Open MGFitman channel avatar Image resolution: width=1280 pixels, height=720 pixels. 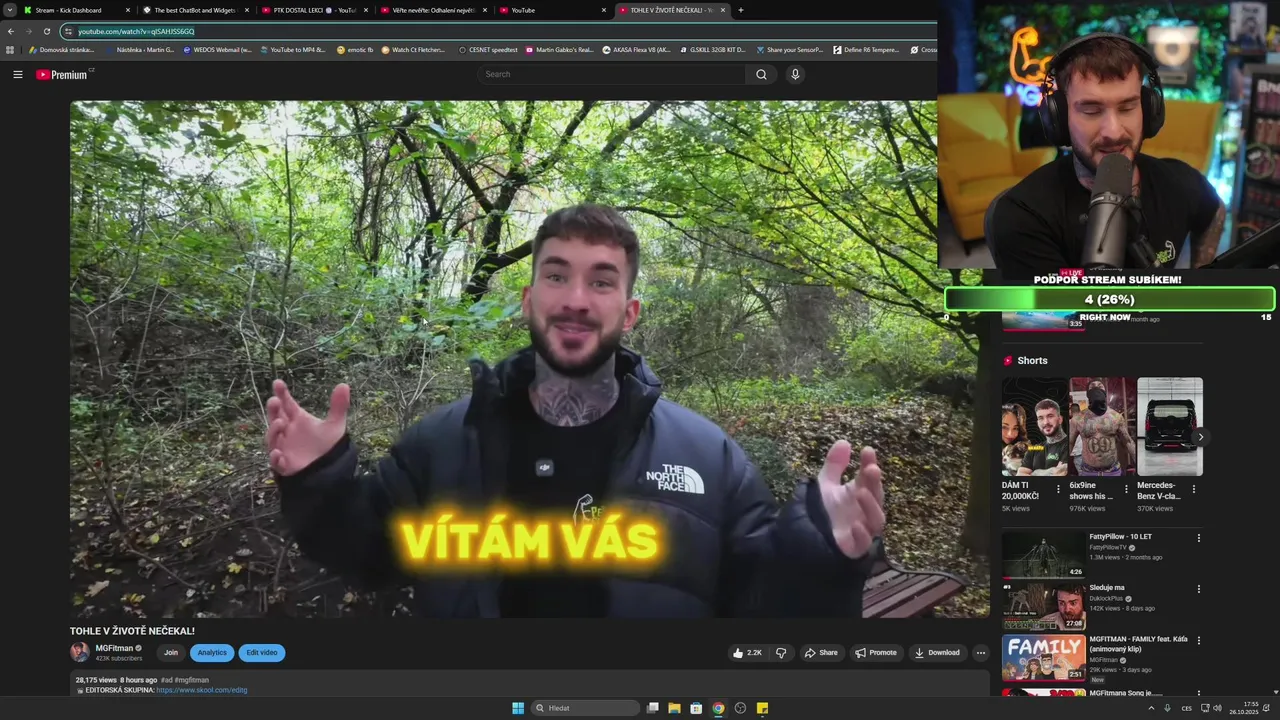[x=80, y=652]
